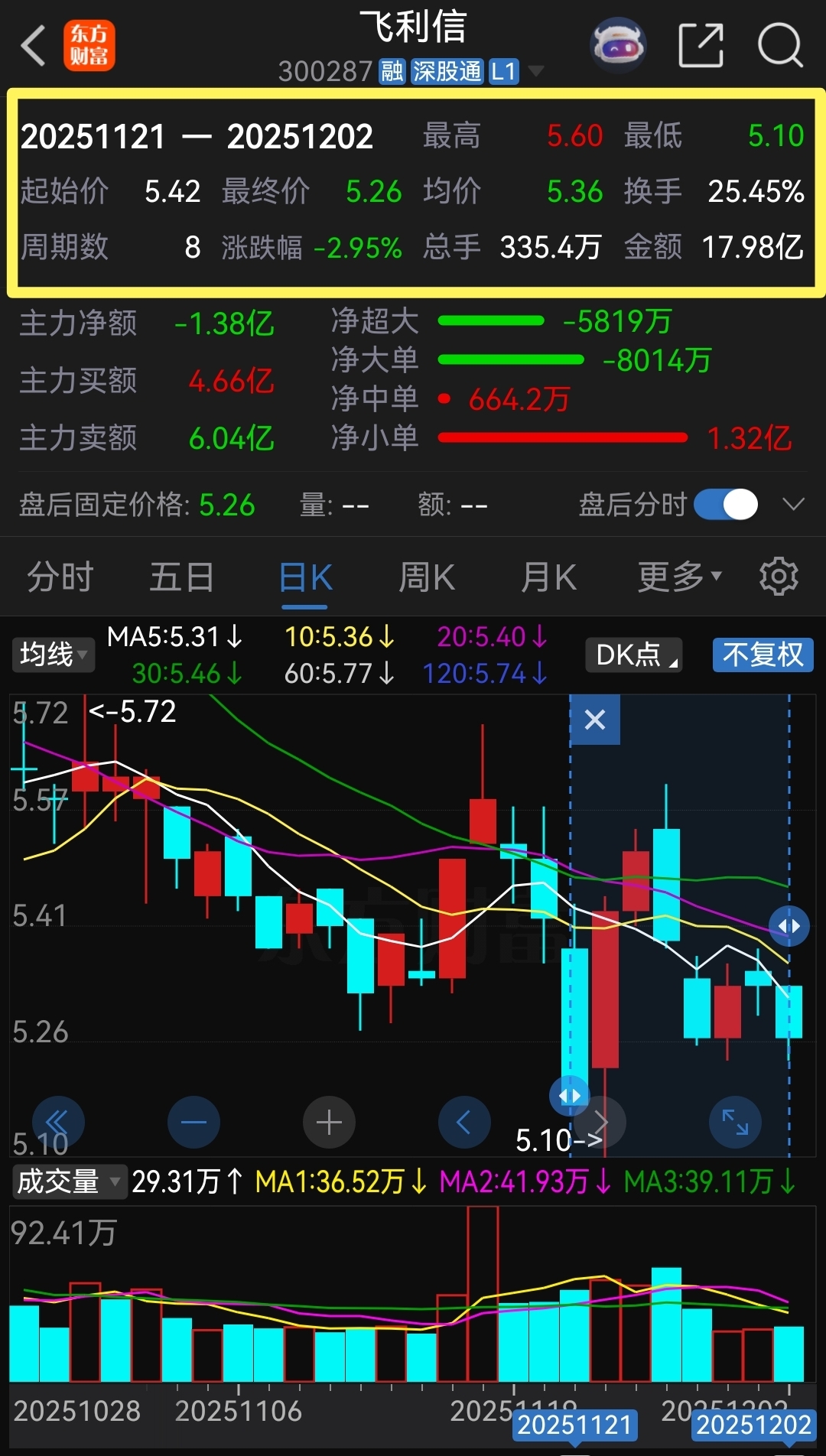Tap the 120:5.74 moving average value
Image resolution: width=826 pixels, height=1456 pixels.
[x=485, y=673]
